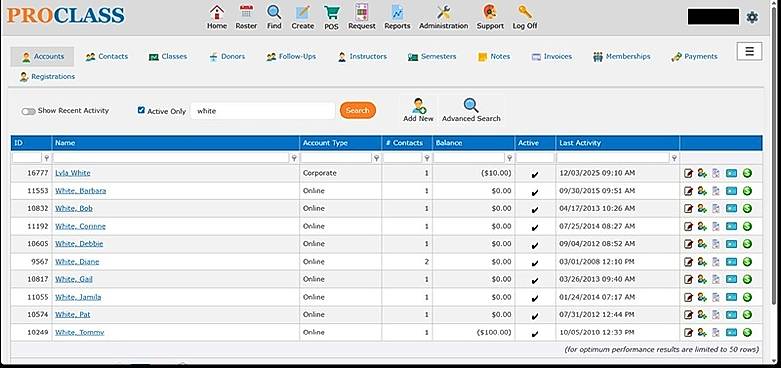Image resolution: width=781 pixels, height=368 pixels.
Task: Toggle the Show Recent Activity switch
Action: tap(28, 111)
